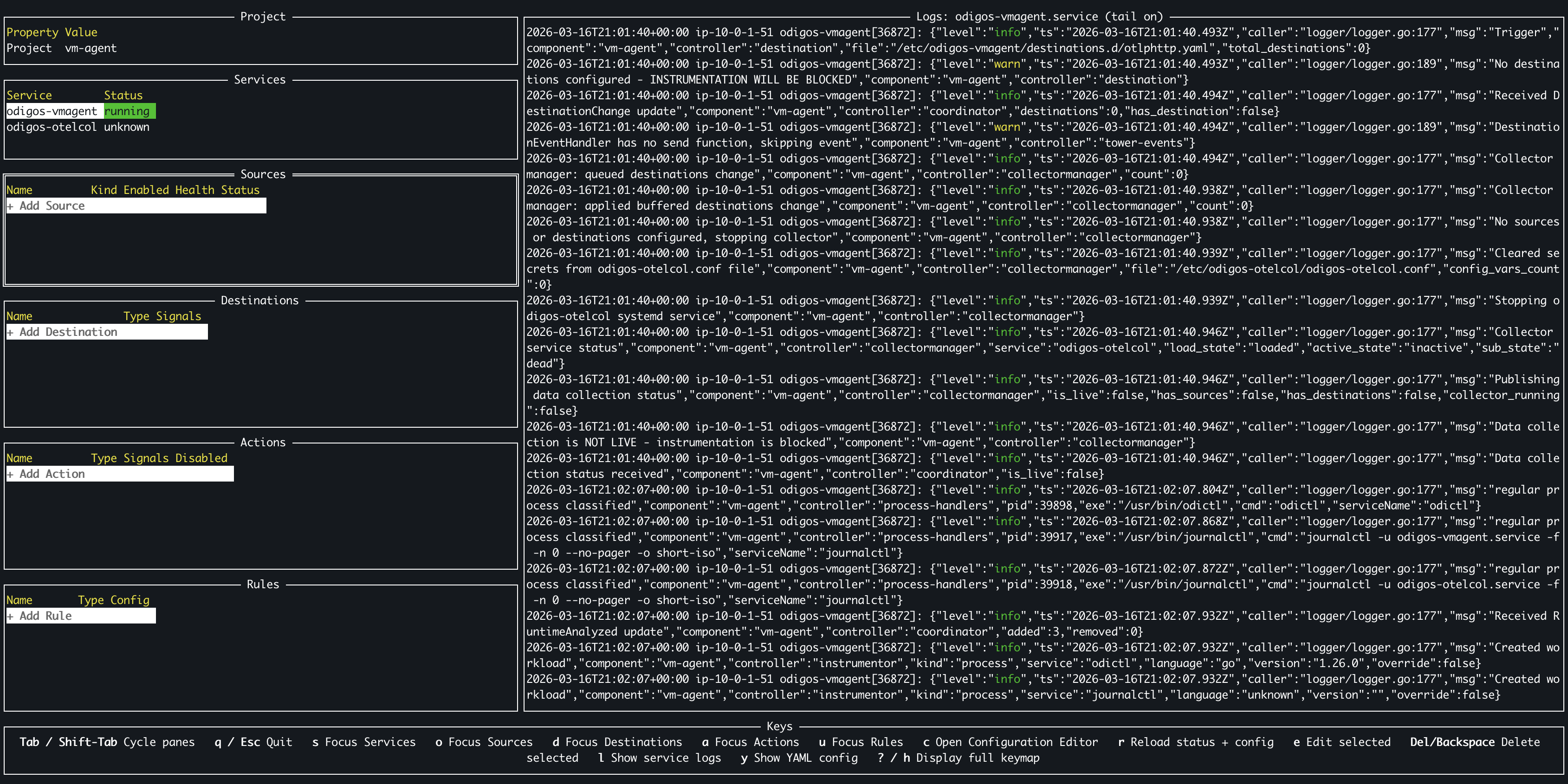This screenshot has width=1568, height=784.
Task: Select the odigos-vmagent running service
Action: 79,111
